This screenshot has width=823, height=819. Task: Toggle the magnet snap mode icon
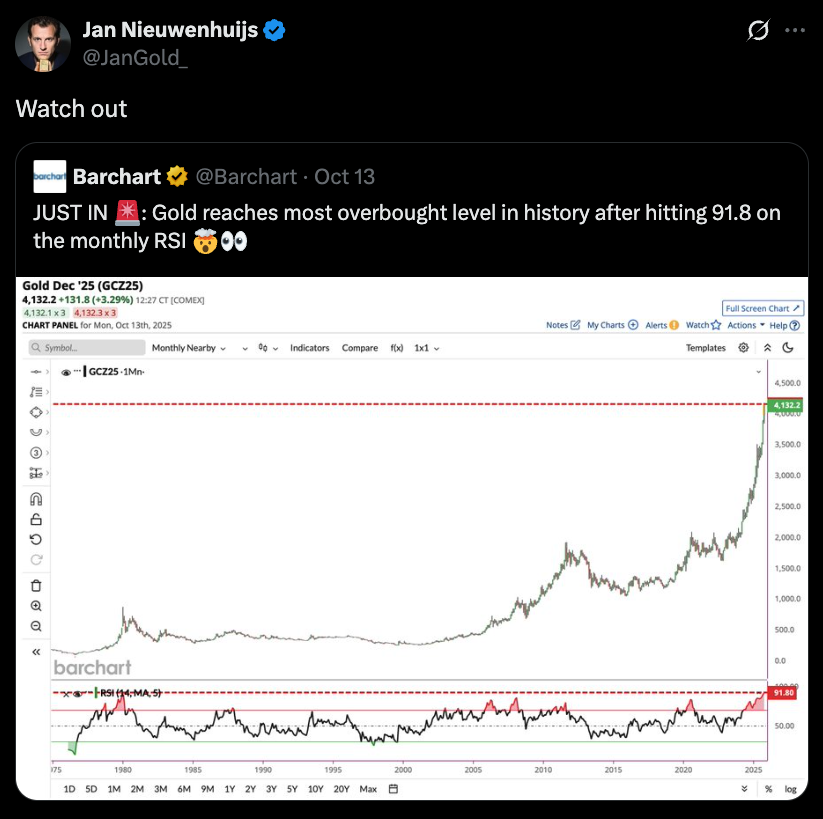tap(37, 499)
